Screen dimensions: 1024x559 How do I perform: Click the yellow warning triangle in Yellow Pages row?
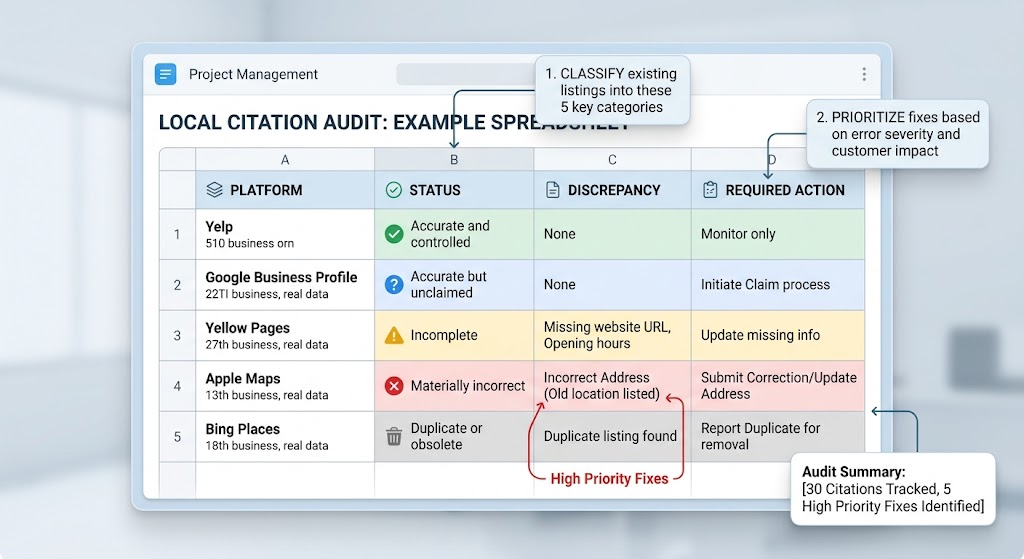pyautogui.click(x=394, y=335)
